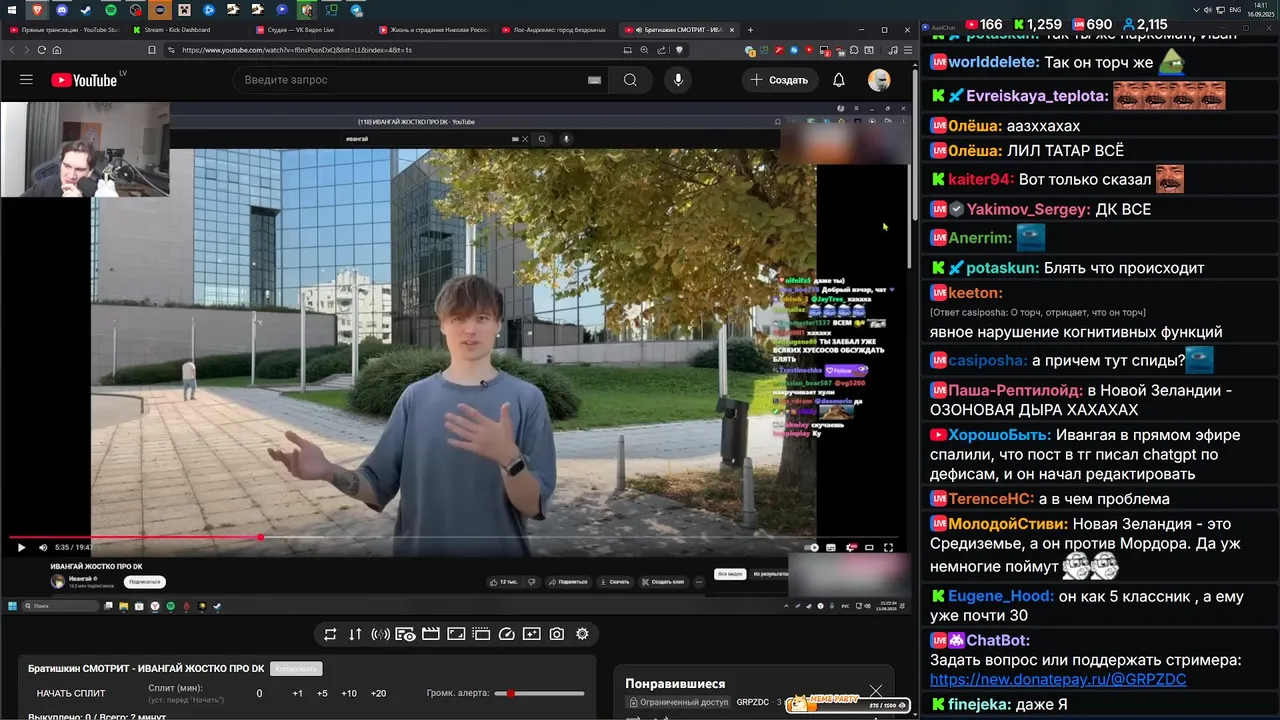Open the donatepay.ru link in chat
1280x720 pixels.
click(x=1058, y=679)
